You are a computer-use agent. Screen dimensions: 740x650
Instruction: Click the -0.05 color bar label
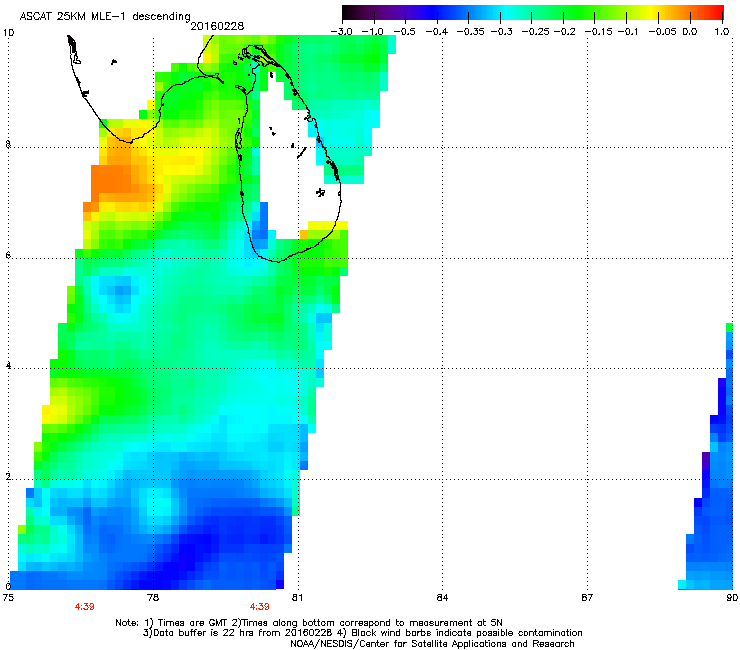[663, 32]
